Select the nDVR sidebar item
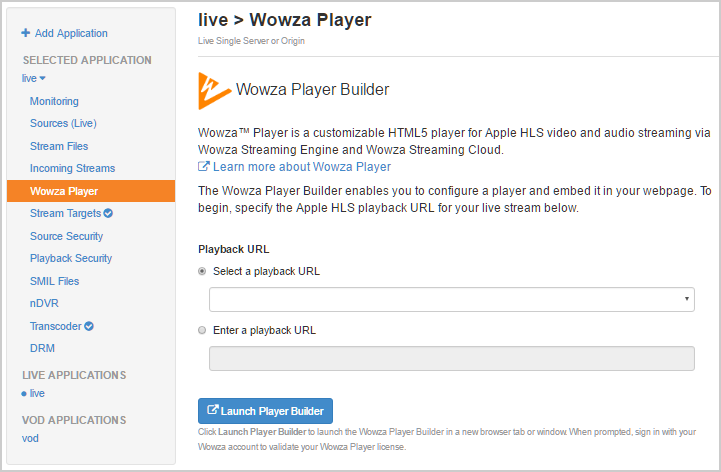This screenshot has width=721, height=472. click(x=44, y=303)
